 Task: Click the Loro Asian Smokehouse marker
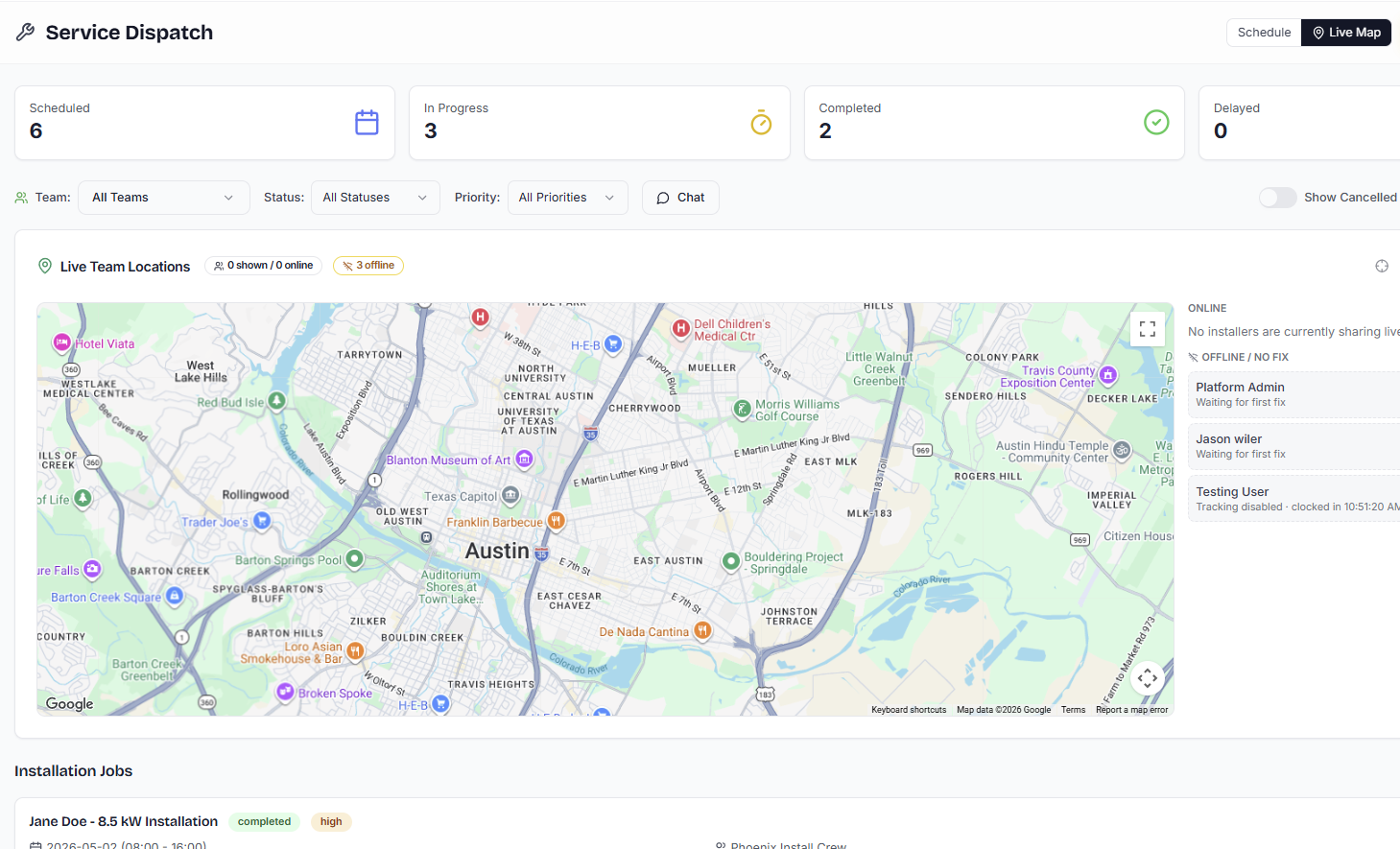[355, 651]
